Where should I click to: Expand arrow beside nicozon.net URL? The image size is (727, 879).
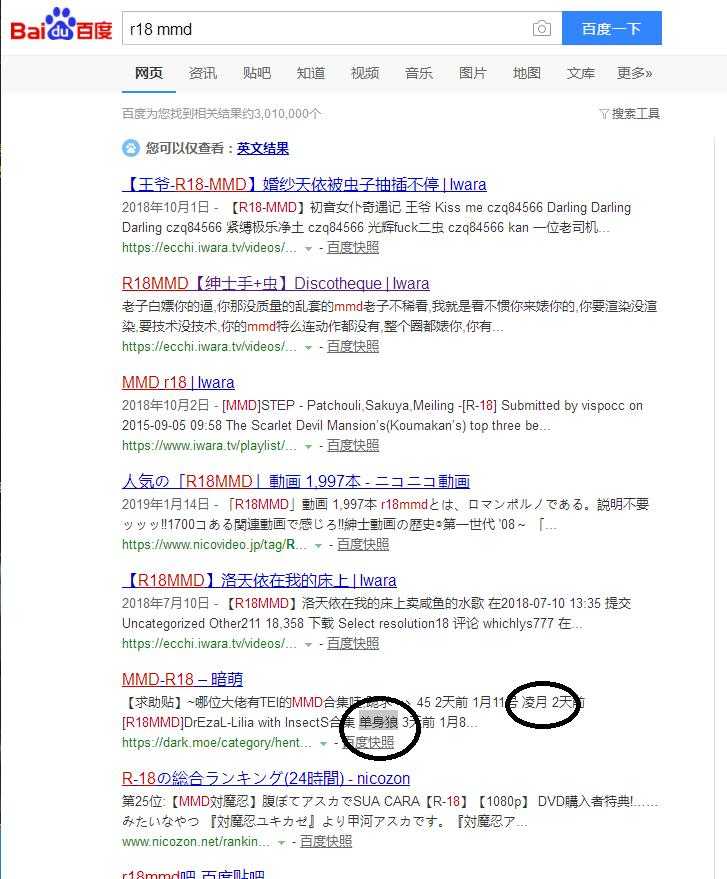[x=281, y=843]
